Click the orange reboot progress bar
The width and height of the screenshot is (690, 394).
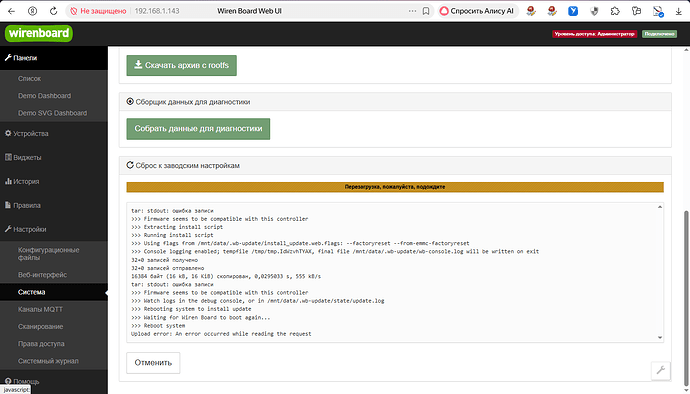click(395, 187)
